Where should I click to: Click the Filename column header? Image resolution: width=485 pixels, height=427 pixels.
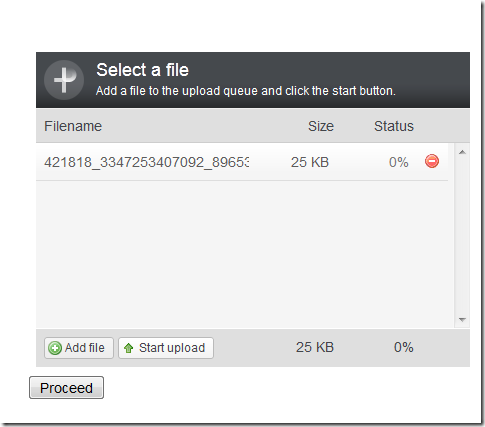73,126
